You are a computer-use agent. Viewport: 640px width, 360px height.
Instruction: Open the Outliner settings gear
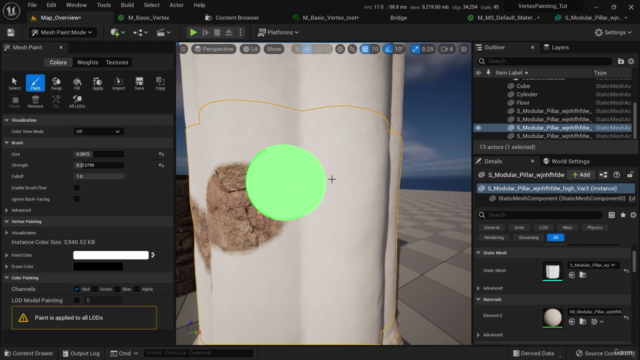(631, 61)
